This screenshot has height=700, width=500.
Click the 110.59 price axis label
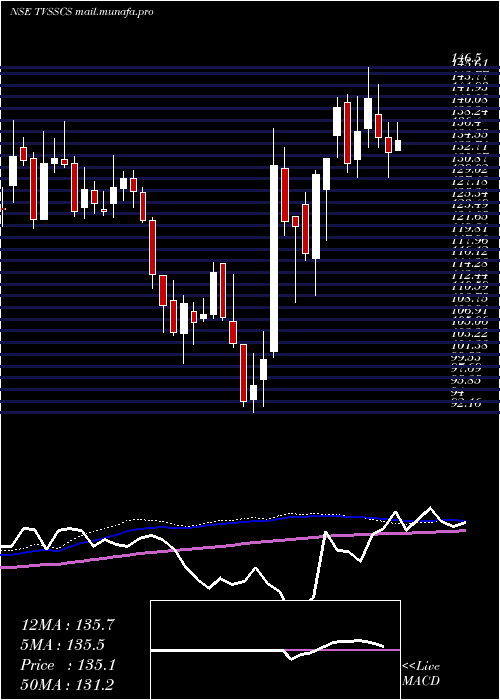tap(470, 288)
